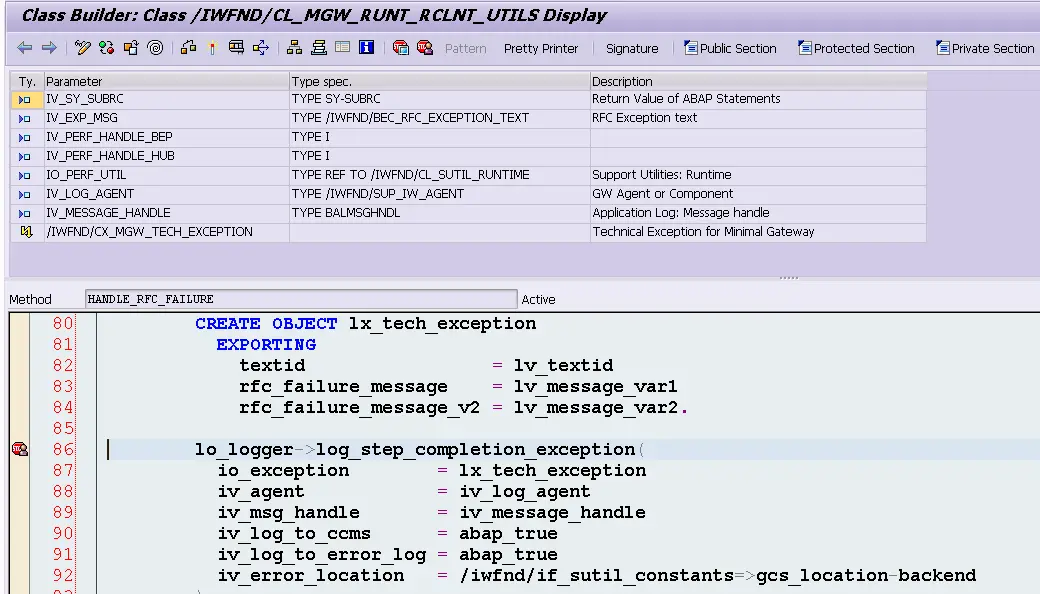Click line number 80 in the editor
The height and width of the screenshot is (594, 1040).
(63, 324)
